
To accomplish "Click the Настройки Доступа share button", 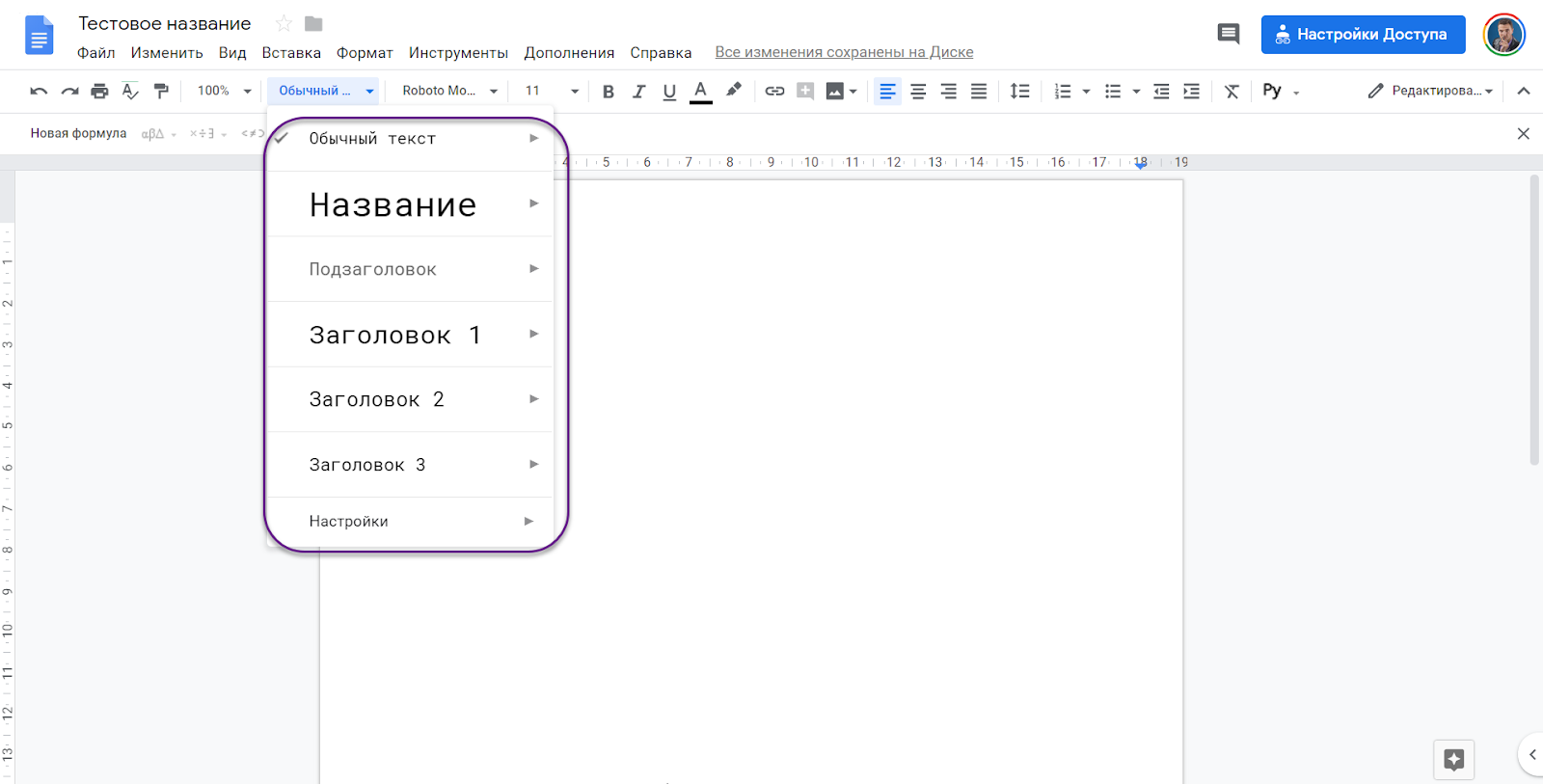I will click(x=1363, y=35).
